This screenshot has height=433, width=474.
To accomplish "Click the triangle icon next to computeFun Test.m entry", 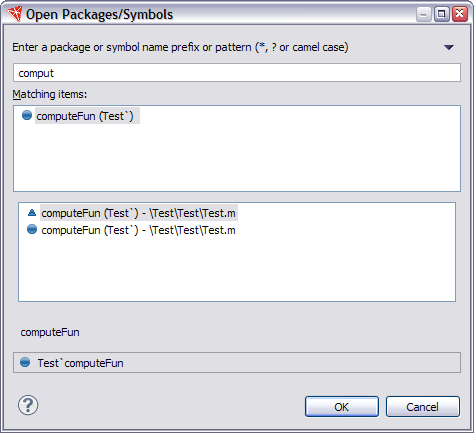I will [32, 212].
